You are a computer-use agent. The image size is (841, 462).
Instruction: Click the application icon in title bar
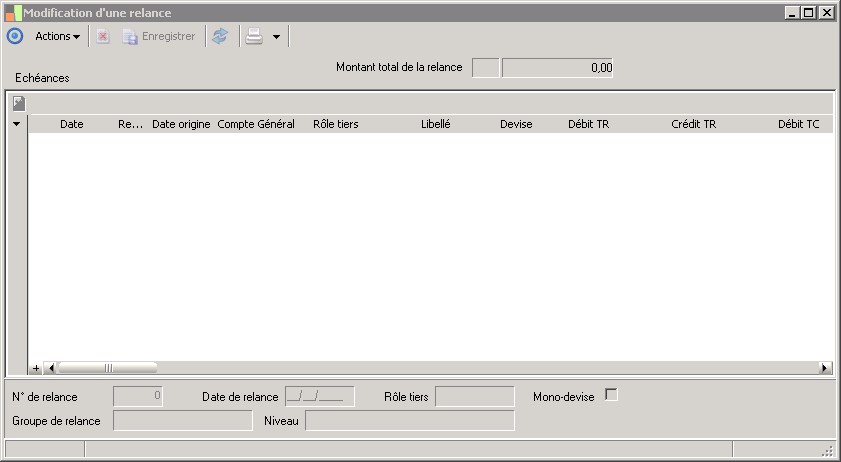tap(13, 13)
